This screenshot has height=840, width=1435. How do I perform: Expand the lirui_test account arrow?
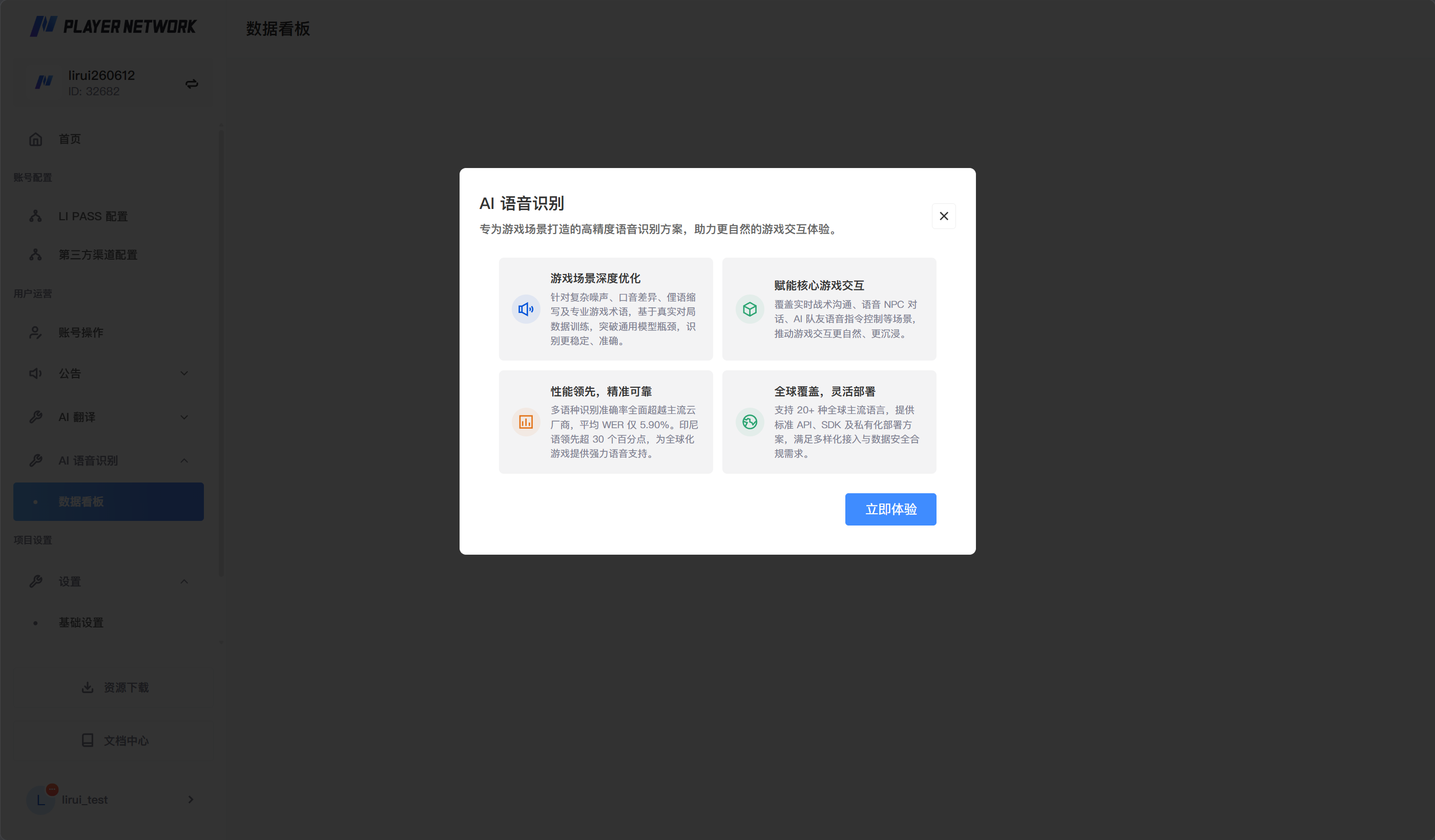tap(191, 800)
